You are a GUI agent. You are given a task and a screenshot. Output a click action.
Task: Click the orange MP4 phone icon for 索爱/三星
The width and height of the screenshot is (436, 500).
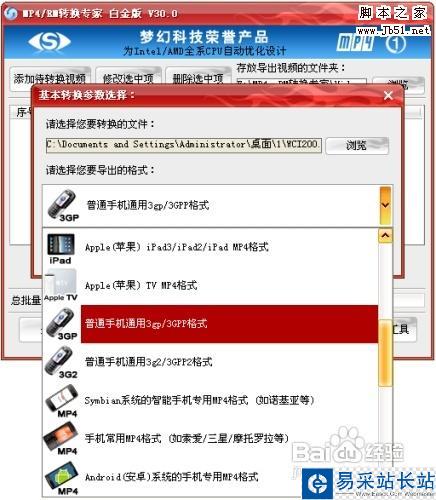click(x=61, y=439)
